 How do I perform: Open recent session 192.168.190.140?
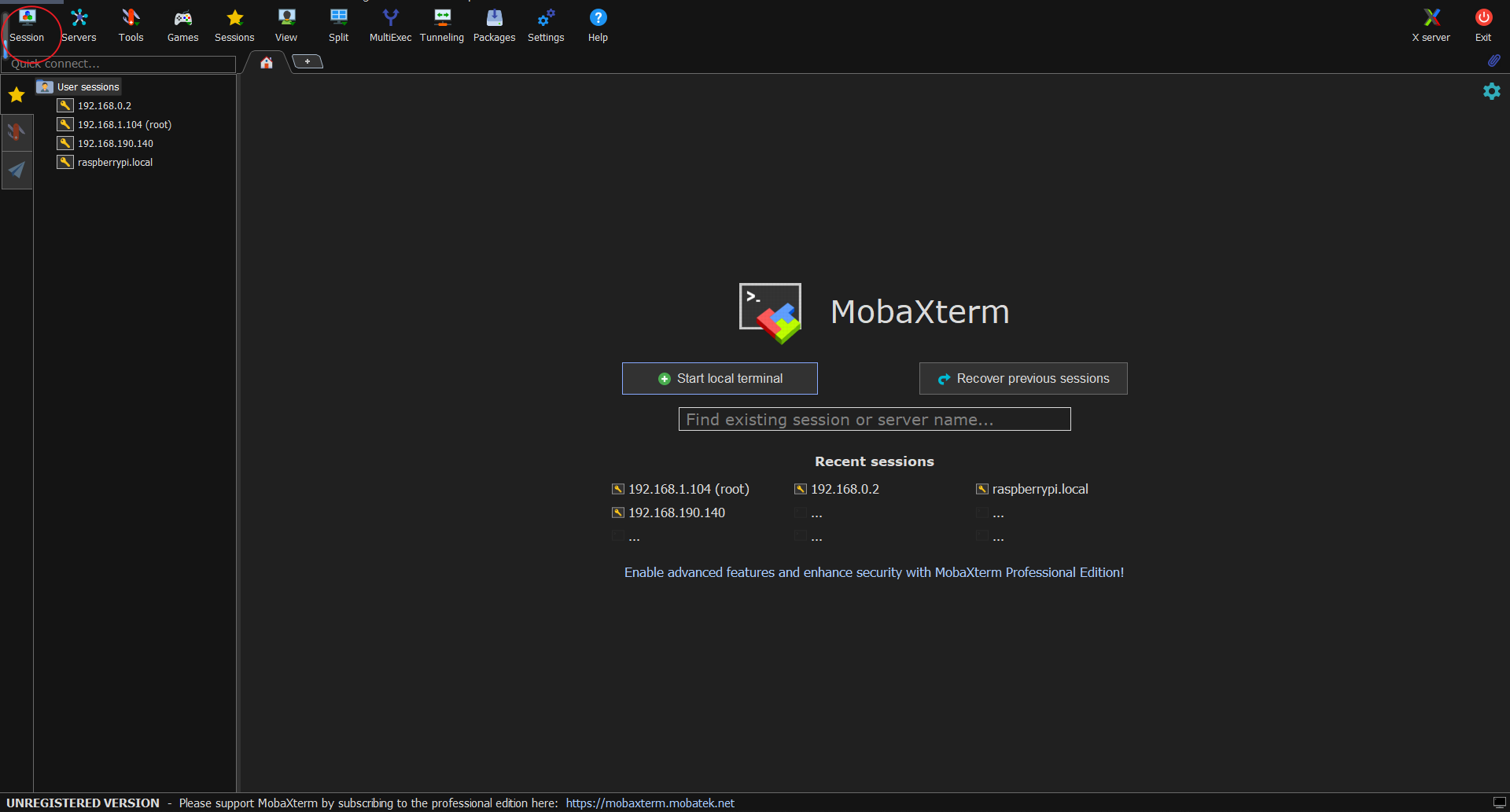coord(669,513)
